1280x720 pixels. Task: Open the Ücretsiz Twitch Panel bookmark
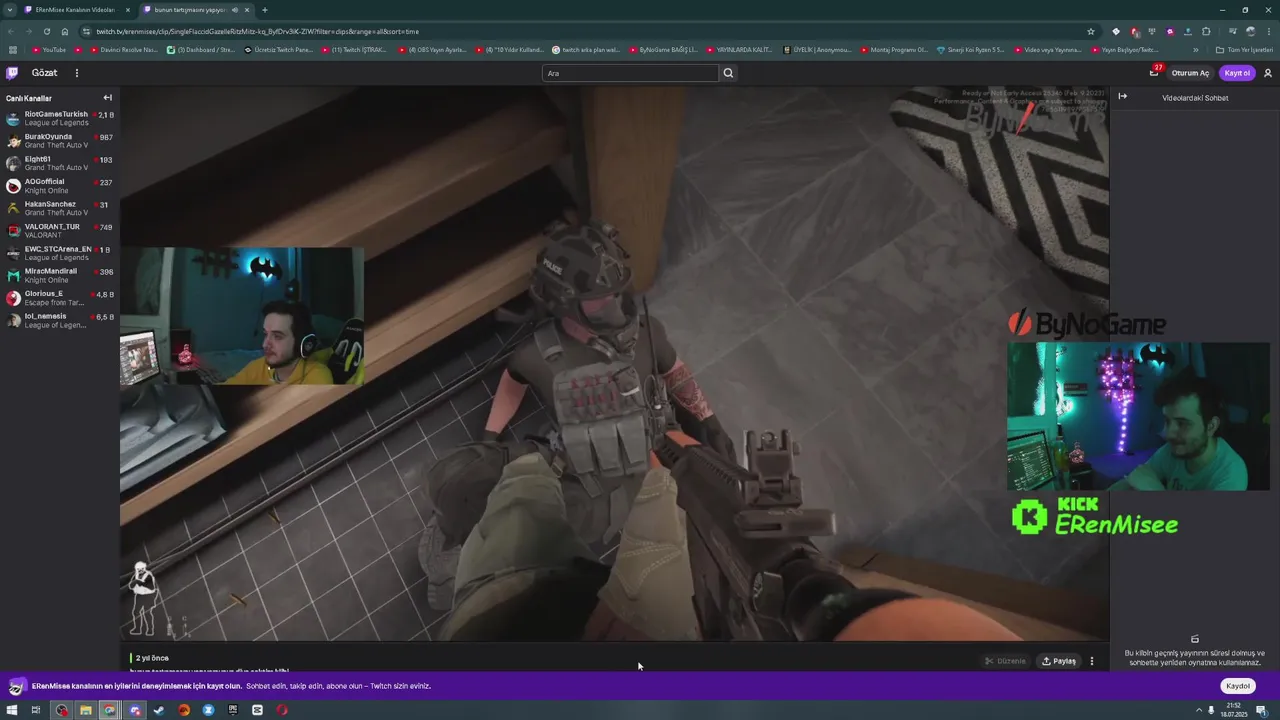click(x=279, y=49)
